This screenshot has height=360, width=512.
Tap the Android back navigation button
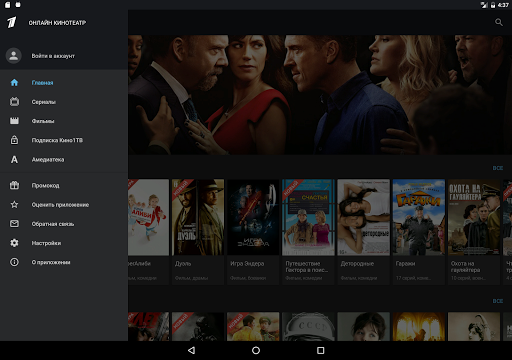pos(191,350)
